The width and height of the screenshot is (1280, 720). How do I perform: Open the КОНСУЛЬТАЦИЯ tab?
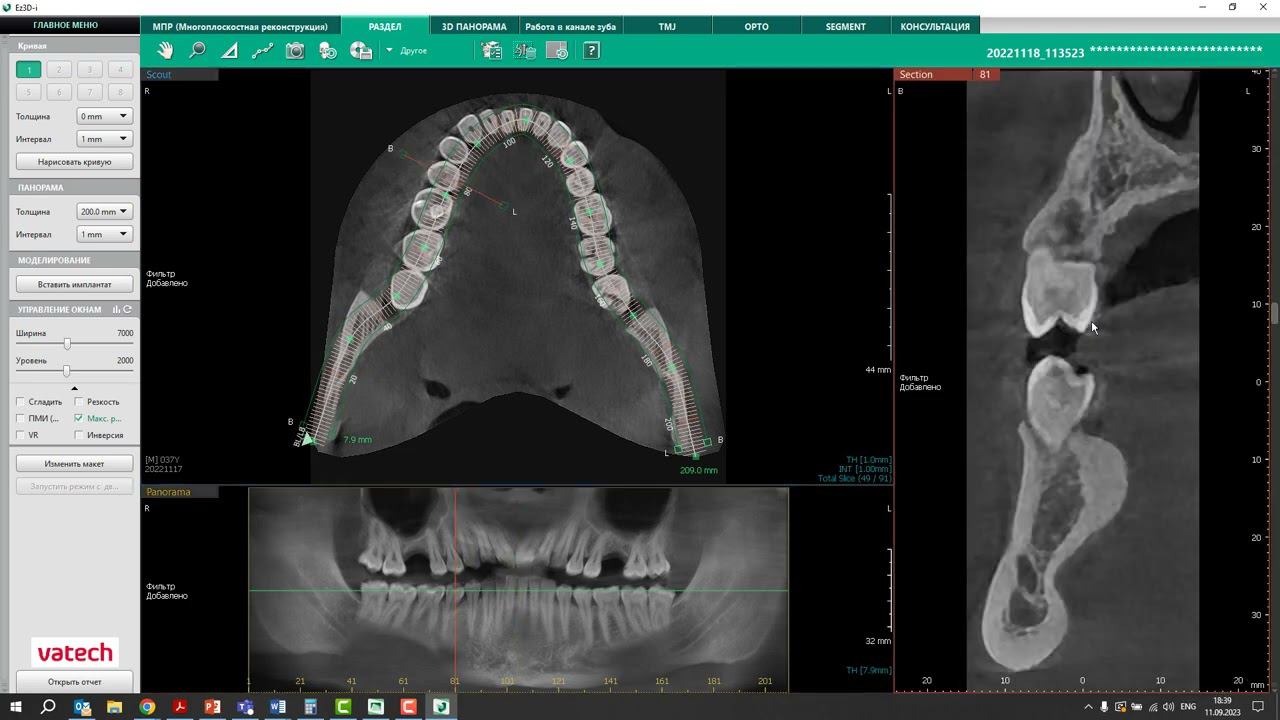coord(935,26)
